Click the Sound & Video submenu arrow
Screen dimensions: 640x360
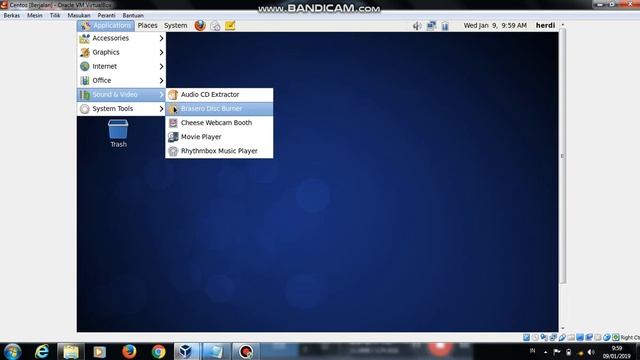click(161, 95)
